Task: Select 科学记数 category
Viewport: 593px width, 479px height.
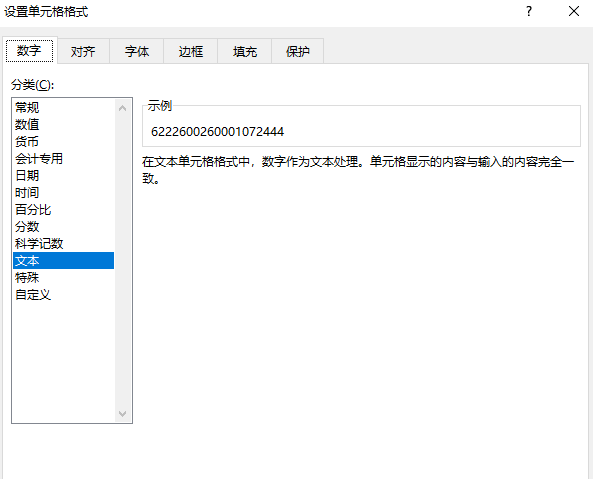Action: pos(64,243)
